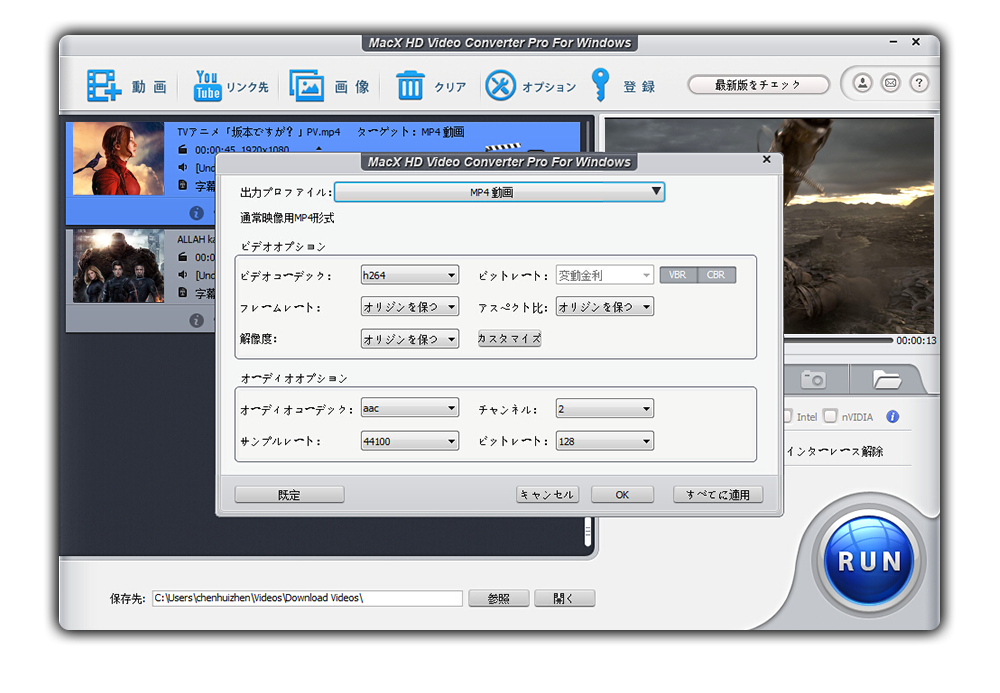Show info for the ALLAH video item
1000x693 pixels.
pos(196,320)
